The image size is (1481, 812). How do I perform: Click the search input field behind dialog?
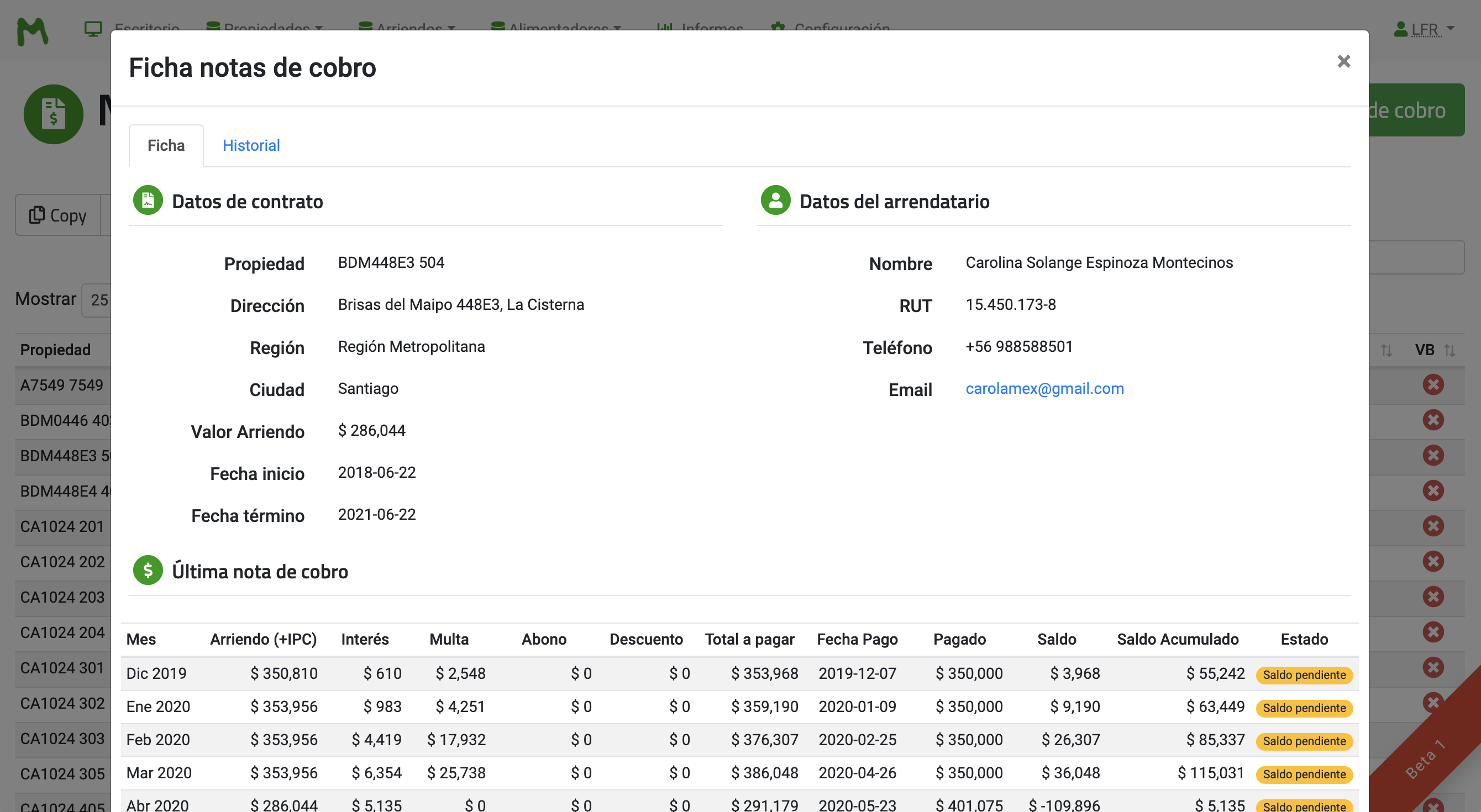pyautogui.click(x=1416, y=257)
